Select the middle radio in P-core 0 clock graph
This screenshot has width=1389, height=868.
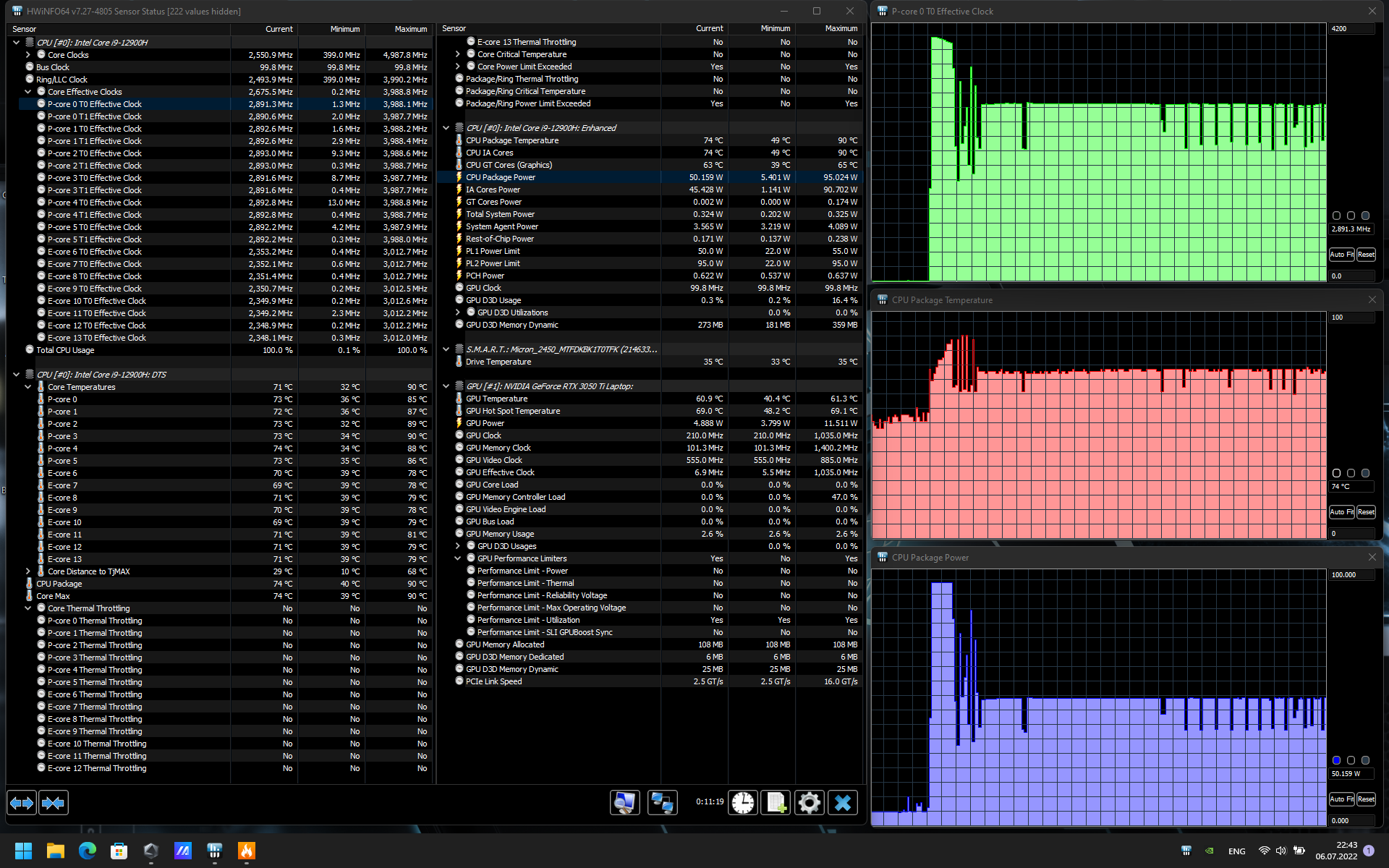[1351, 216]
